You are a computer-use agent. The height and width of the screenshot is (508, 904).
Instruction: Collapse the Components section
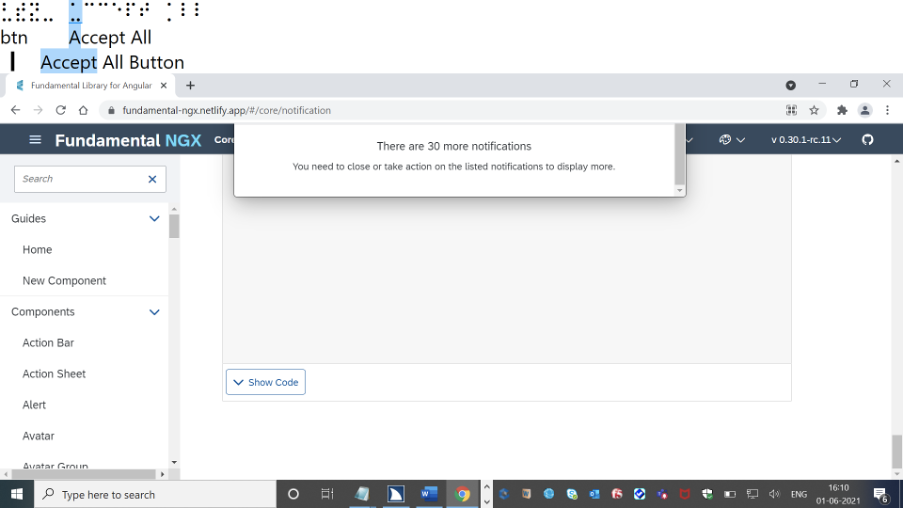click(154, 312)
